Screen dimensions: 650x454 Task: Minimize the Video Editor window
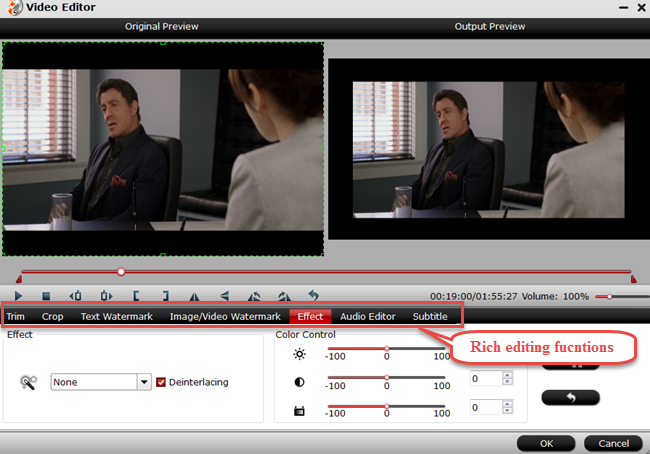(x=623, y=7)
